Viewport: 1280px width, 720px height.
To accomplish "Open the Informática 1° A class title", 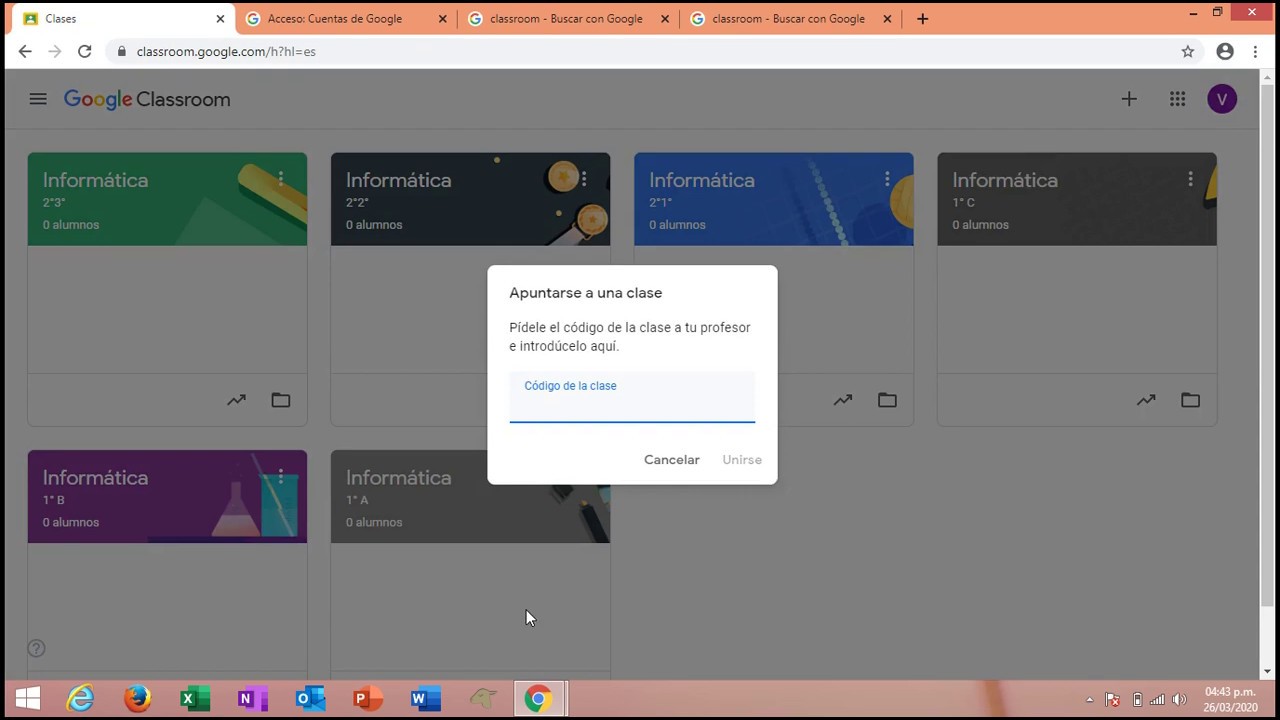I will pos(398,478).
